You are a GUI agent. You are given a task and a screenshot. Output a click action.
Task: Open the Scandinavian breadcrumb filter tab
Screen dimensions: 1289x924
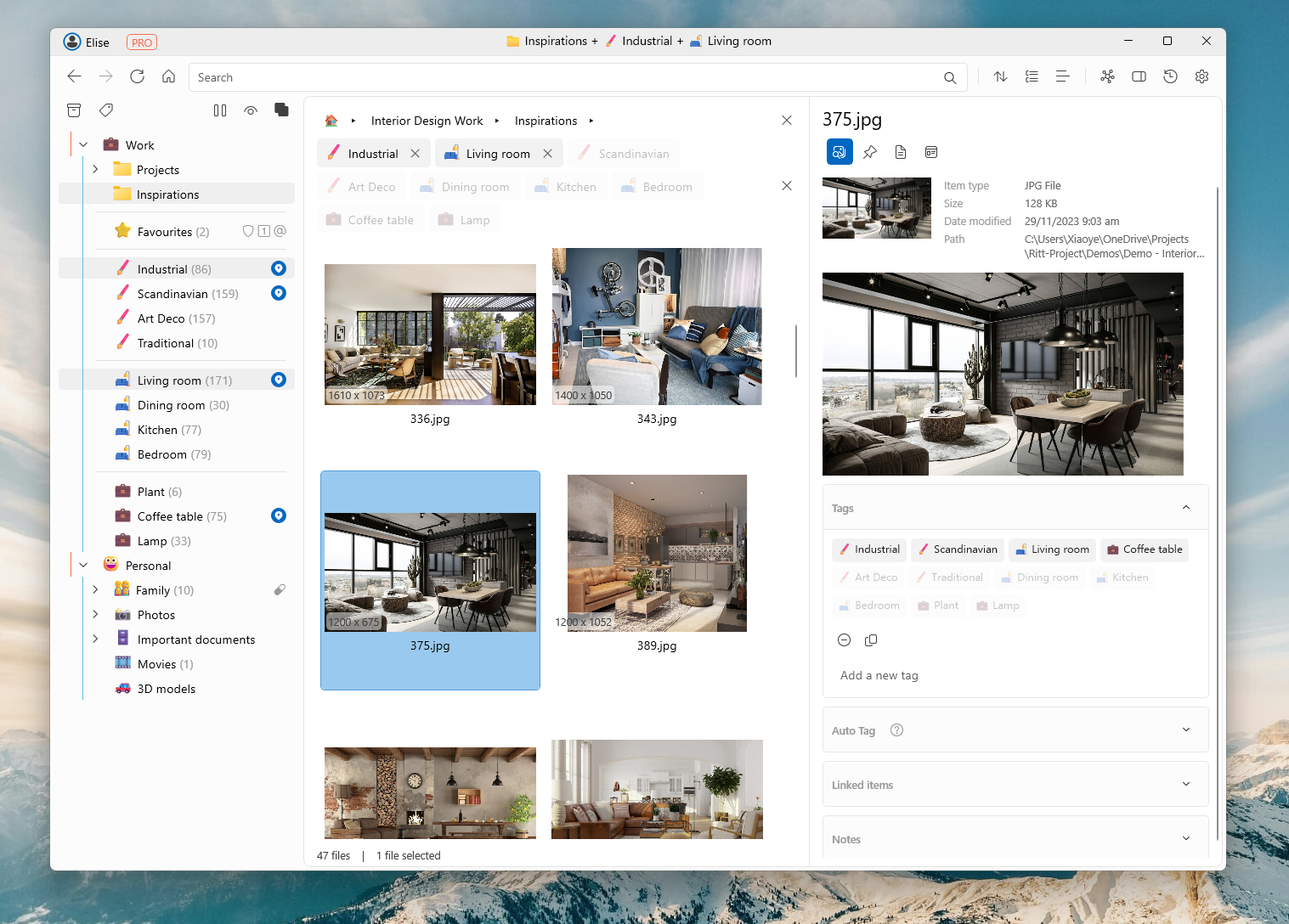coord(625,153)
